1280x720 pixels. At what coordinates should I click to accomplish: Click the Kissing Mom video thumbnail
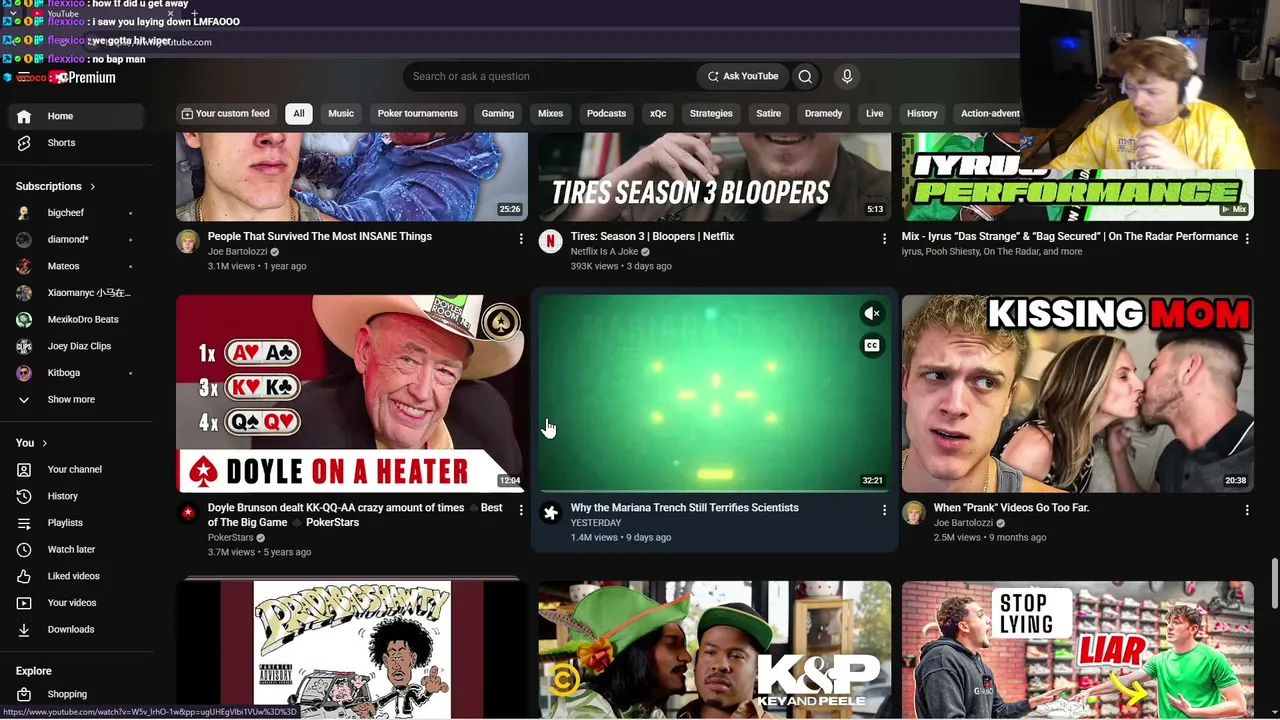(x=1078, y=394)
